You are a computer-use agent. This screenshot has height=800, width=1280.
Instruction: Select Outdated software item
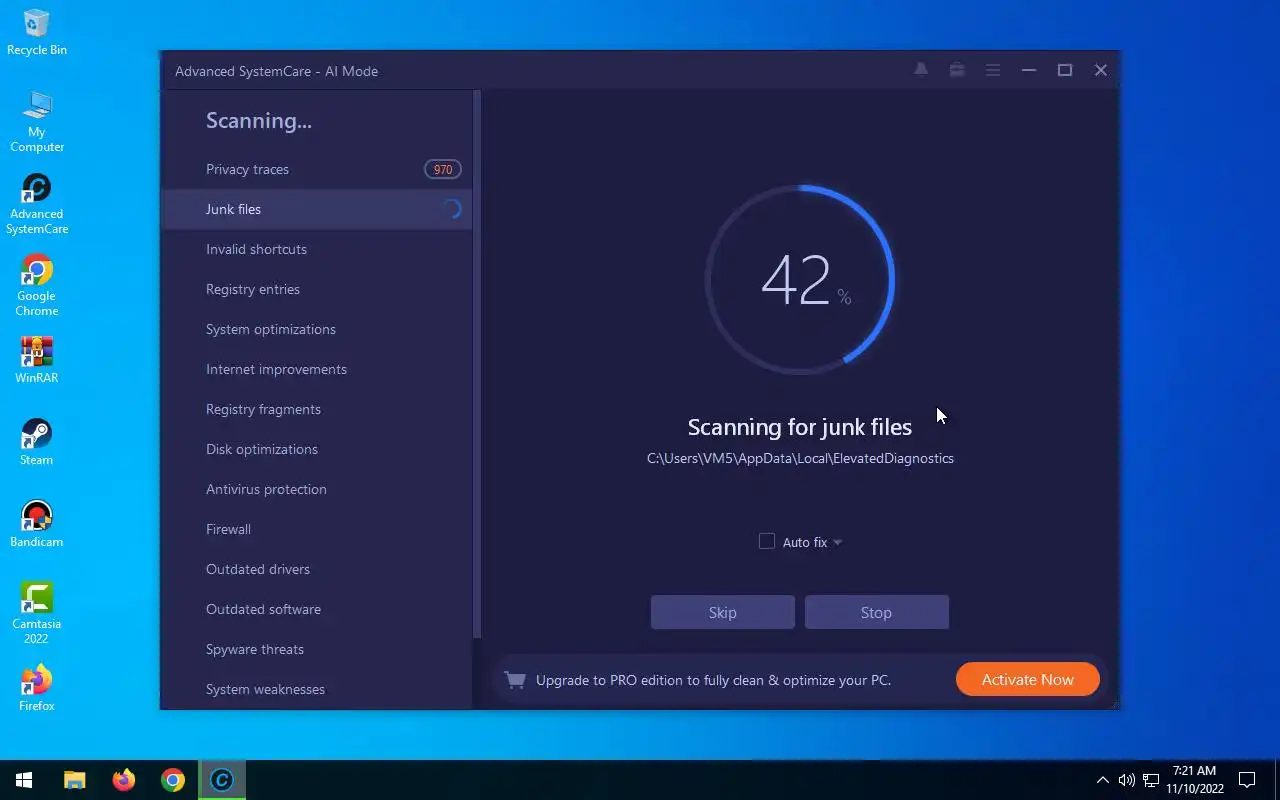[317, 609]
